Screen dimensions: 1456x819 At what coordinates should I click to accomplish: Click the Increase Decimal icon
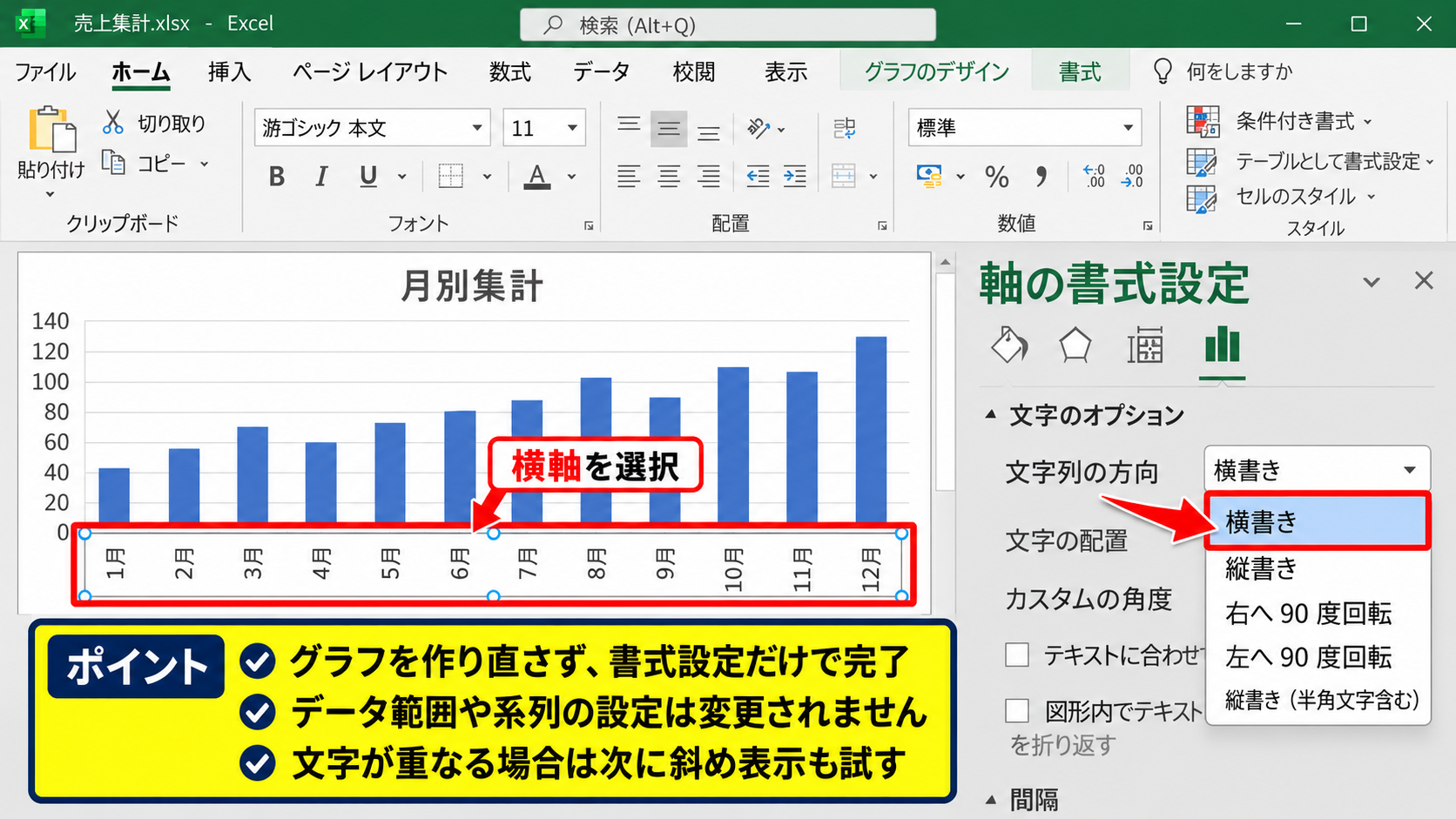click(x=1094, y=177)
